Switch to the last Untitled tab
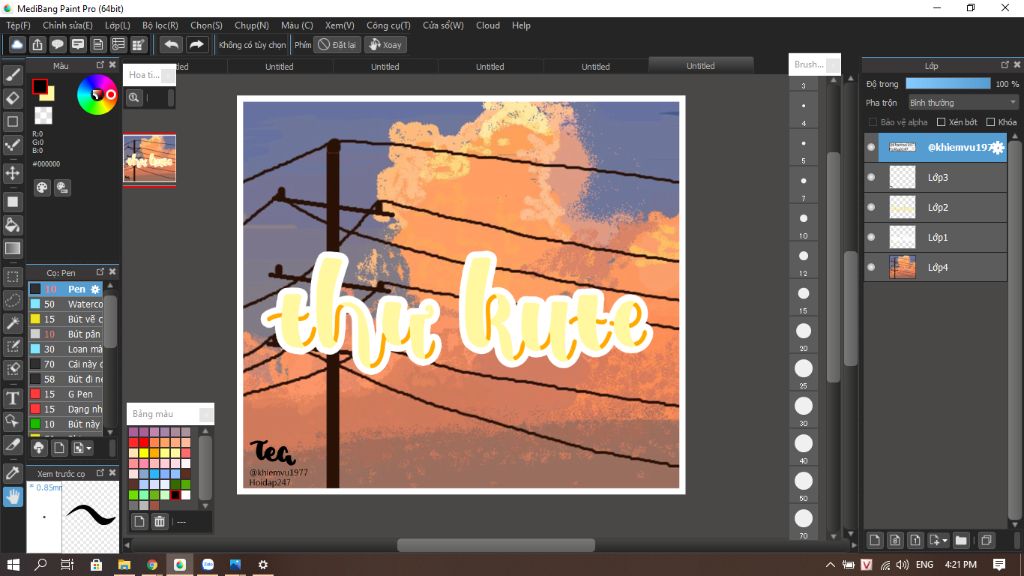The height and width of the screenshot is (576, 1024). point(701,65)
